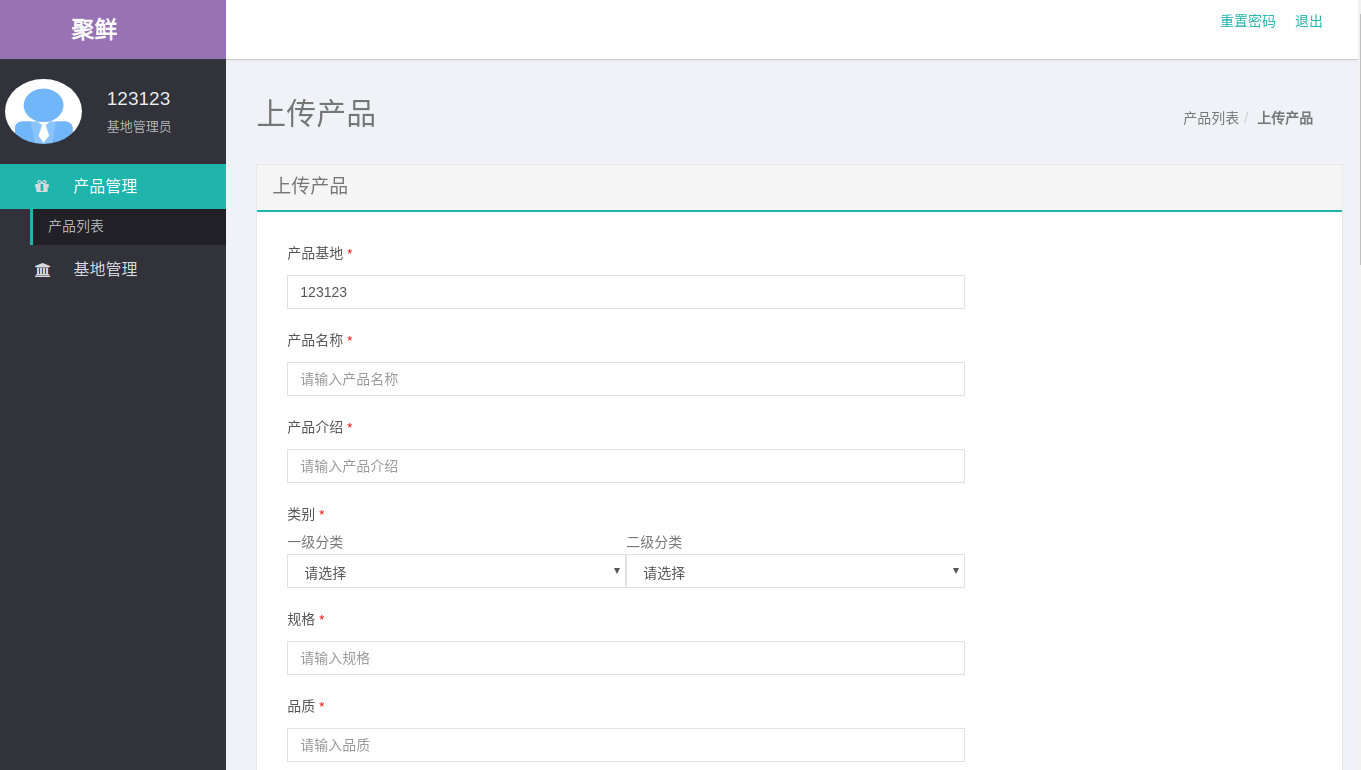This screenshot has height=770, width=1361.
Task: Select 产品列表 submenu item in sidebar
Action: click(76, 227)
